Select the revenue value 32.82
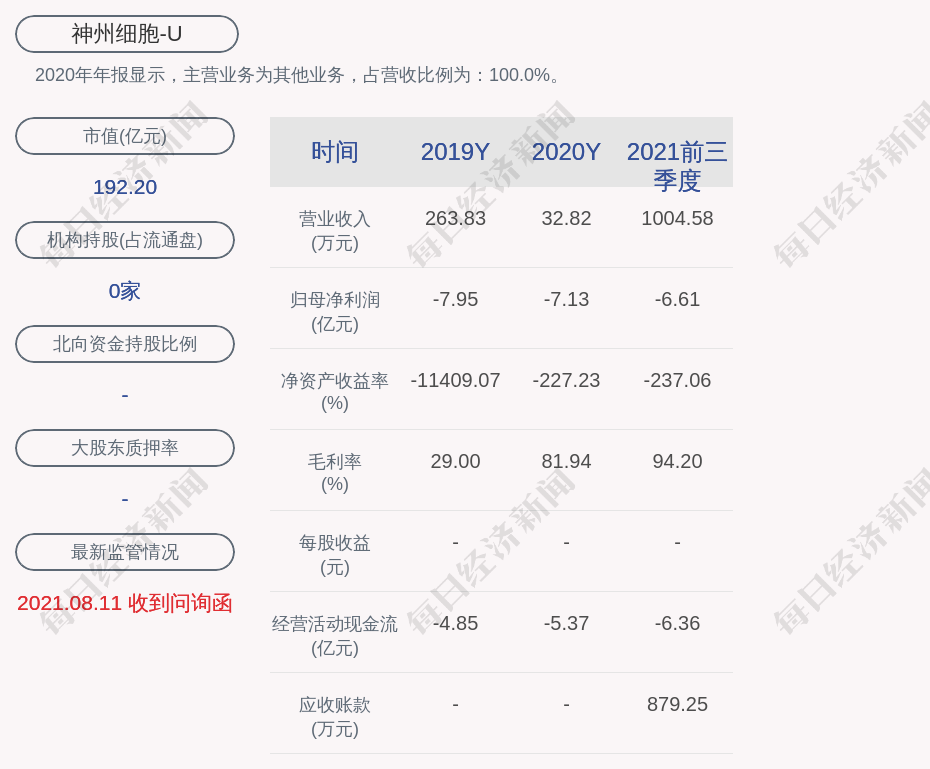The image size is (930, 769). pyautogui.click(x=566, y=218)
